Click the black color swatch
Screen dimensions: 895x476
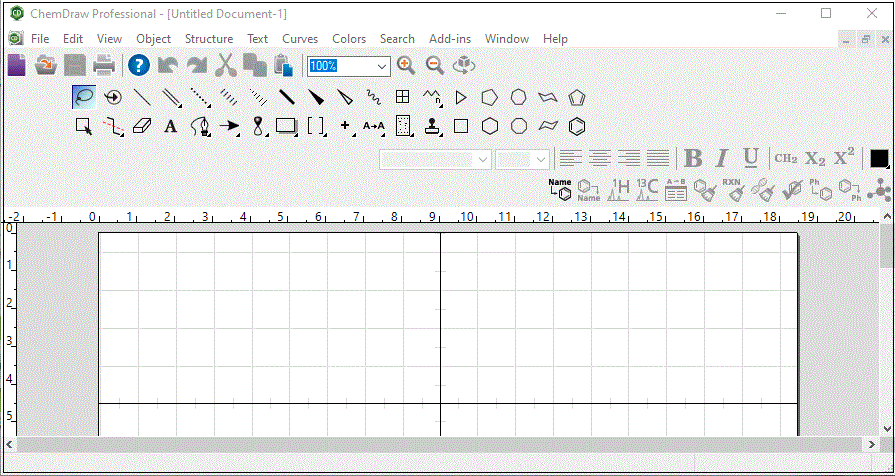[879, 159]
